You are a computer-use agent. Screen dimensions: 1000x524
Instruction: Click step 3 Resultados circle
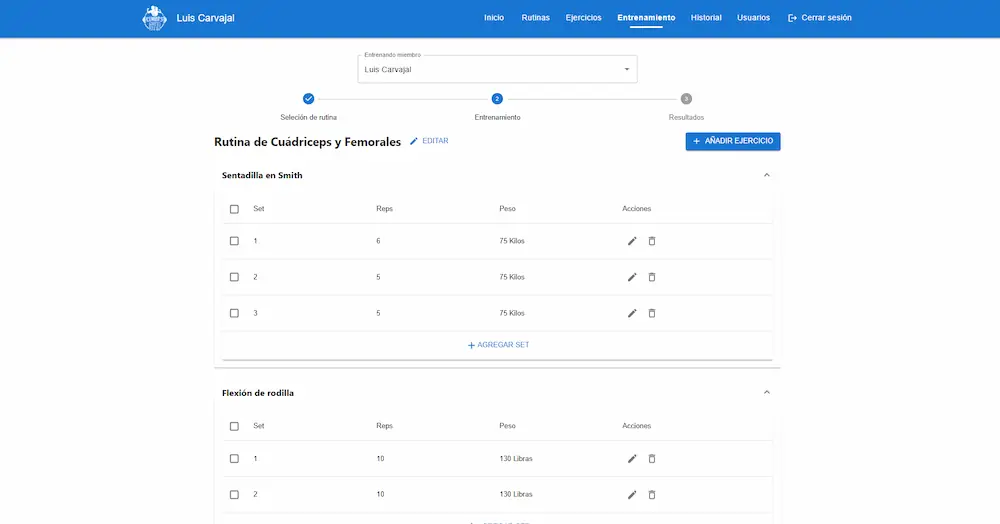pyautogui.click(x=686, y=99)
